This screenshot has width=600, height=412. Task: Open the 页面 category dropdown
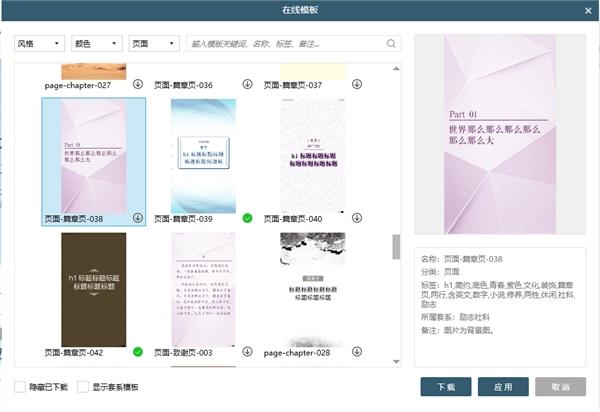tap(154, 44)
